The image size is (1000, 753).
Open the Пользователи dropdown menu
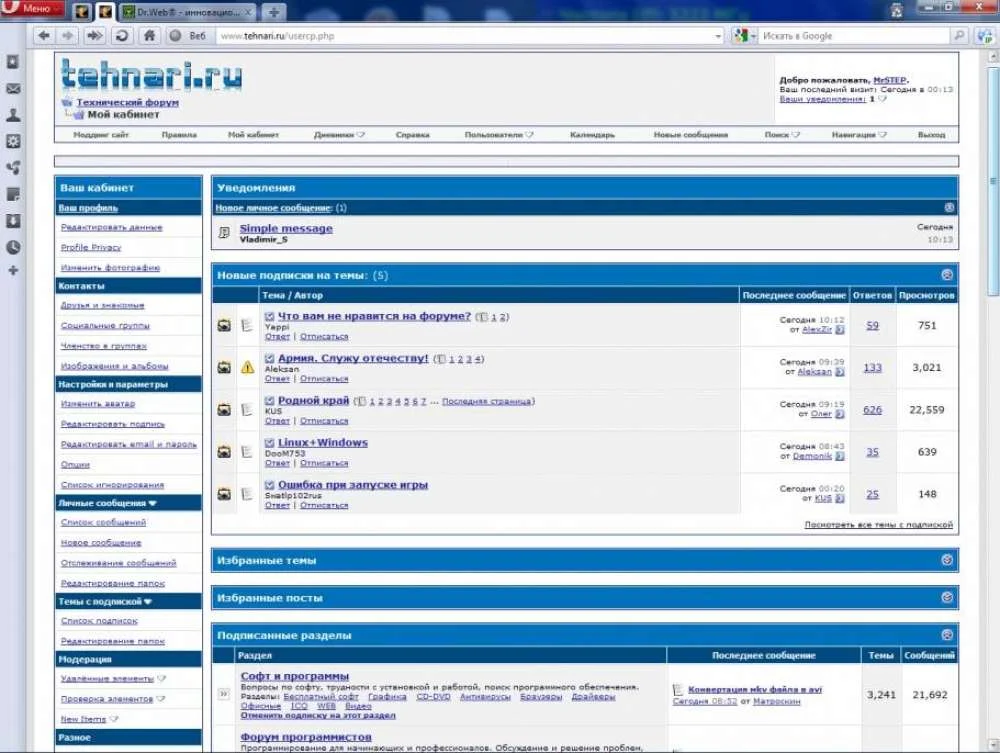[499, 135]
